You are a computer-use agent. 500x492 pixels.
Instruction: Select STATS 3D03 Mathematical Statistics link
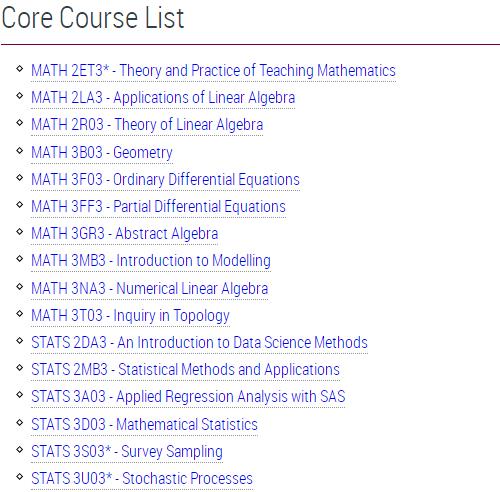pos(144,425)
